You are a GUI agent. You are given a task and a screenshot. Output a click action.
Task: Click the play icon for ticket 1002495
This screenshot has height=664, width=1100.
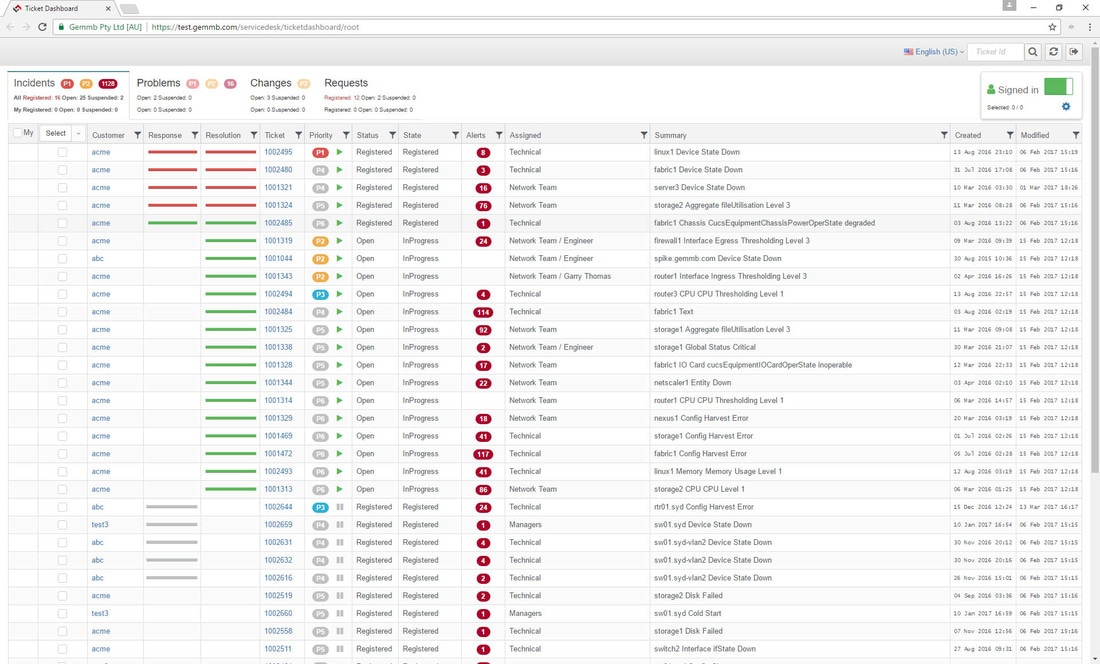[340, 151]
